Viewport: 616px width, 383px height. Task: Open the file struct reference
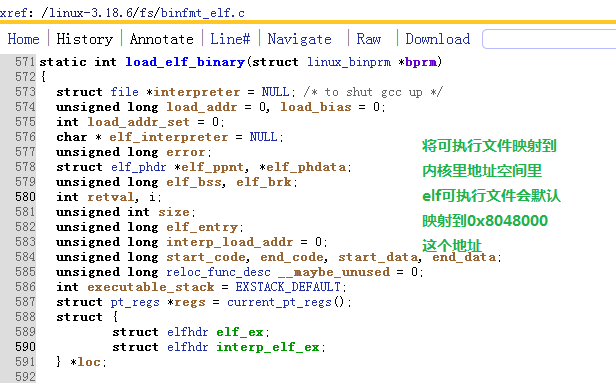(x=125, y=92)
